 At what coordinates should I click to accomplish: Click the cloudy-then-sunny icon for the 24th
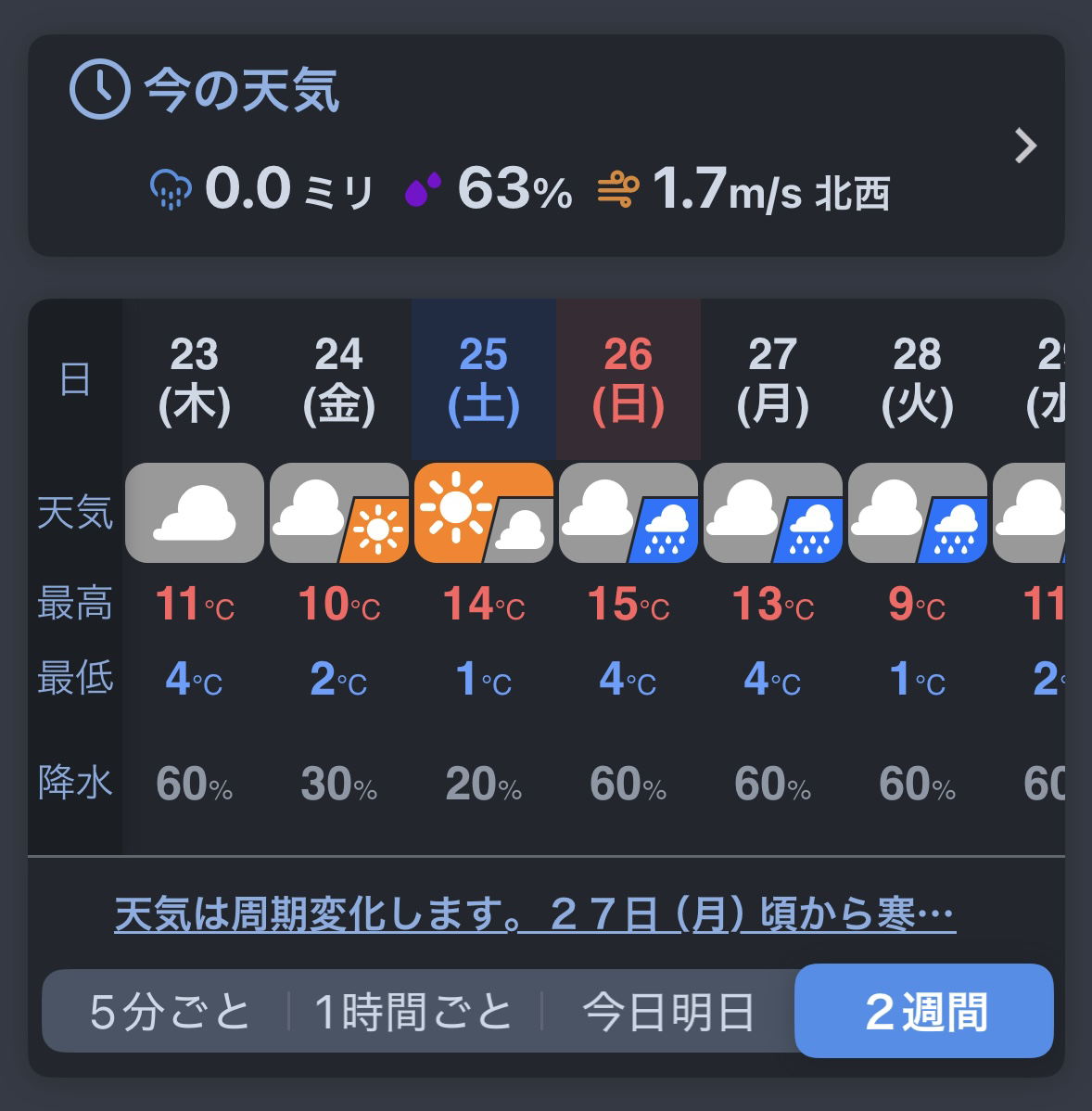click(339, 513)
